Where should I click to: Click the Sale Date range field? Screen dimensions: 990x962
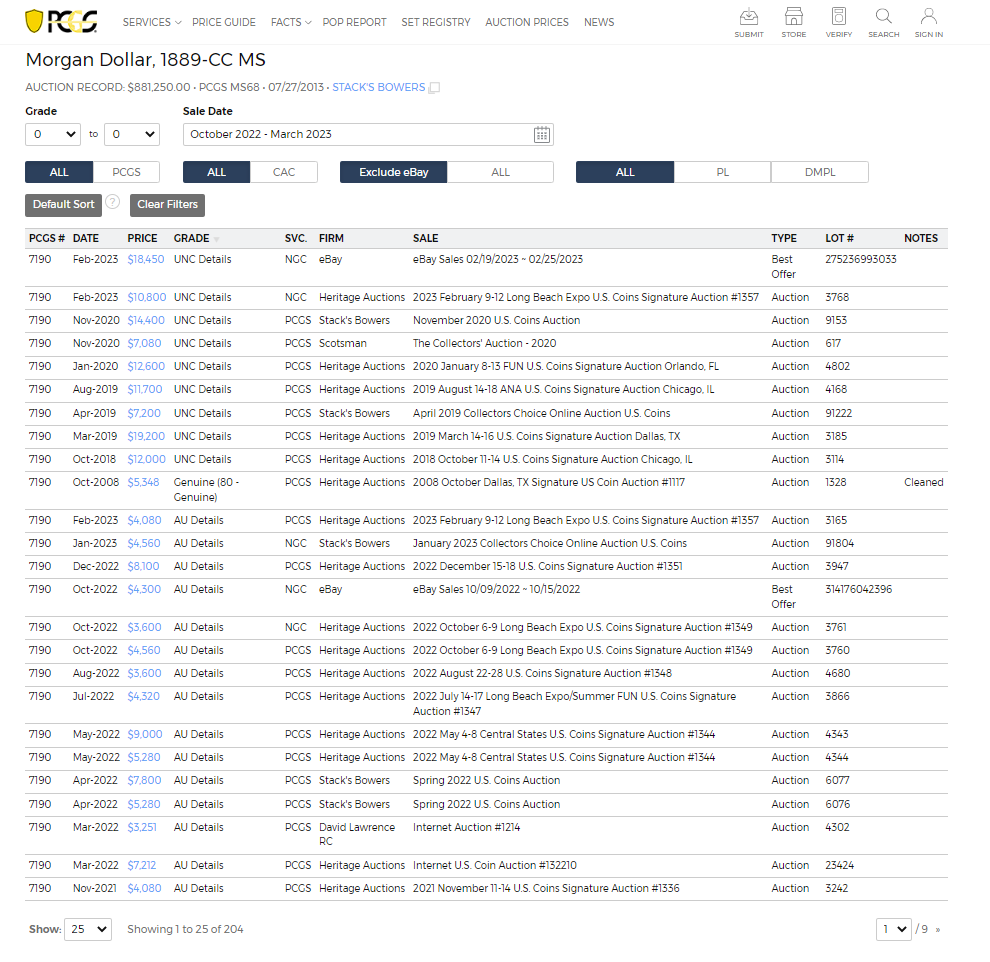pyautogui.click(x=368, y=134)
